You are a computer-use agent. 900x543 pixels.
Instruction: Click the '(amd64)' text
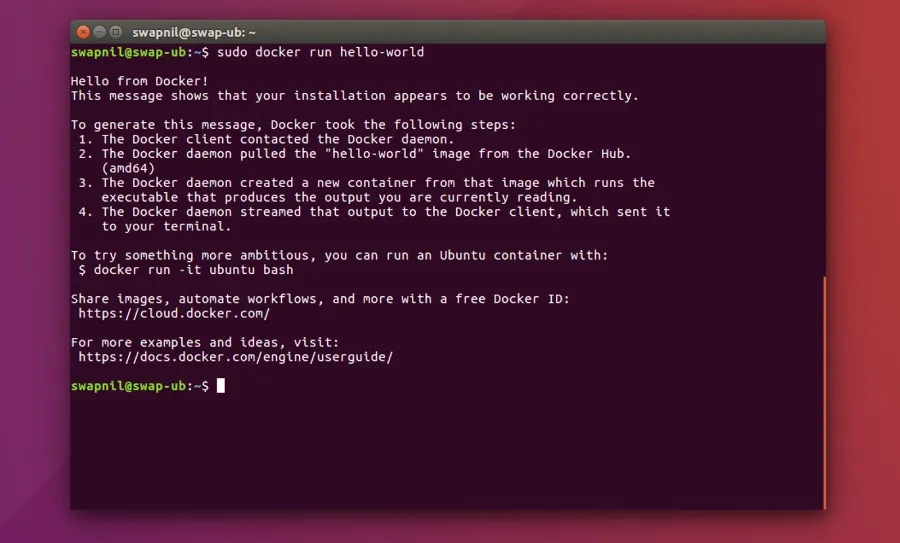(128, 168)
